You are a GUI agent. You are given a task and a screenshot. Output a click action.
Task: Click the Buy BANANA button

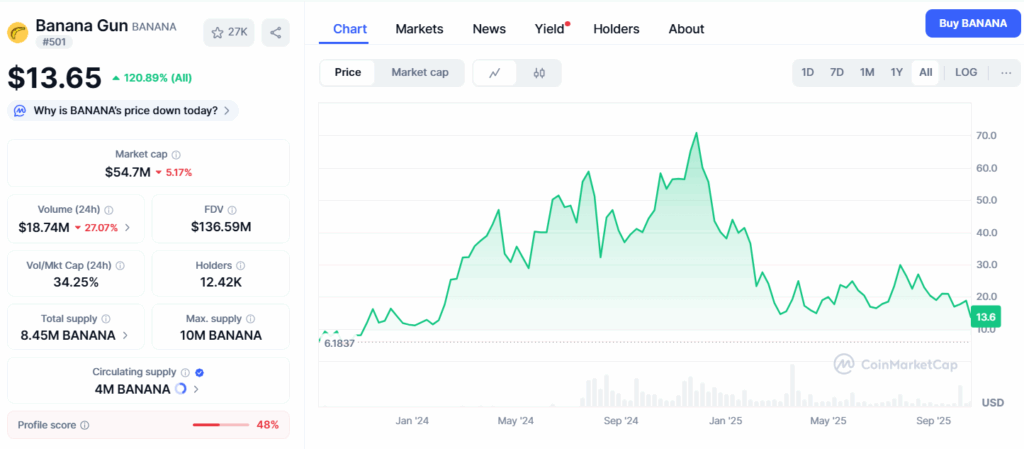tap(969, 23)
